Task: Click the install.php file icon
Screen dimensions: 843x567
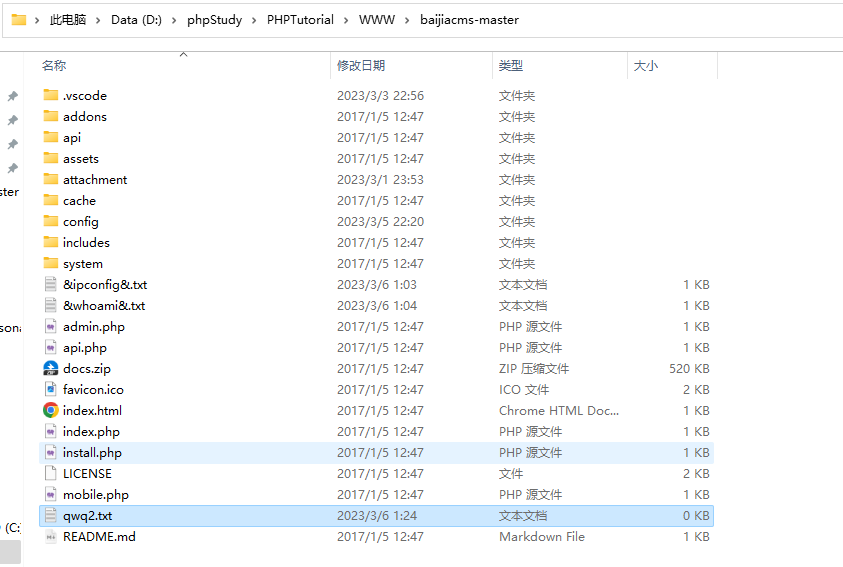Action: click(51, 453)
